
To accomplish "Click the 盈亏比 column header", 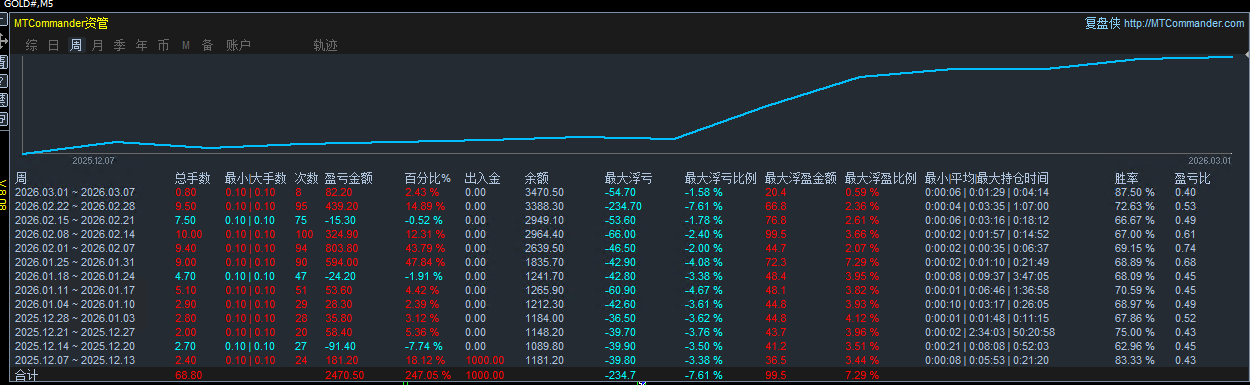I will point(1192,178).
